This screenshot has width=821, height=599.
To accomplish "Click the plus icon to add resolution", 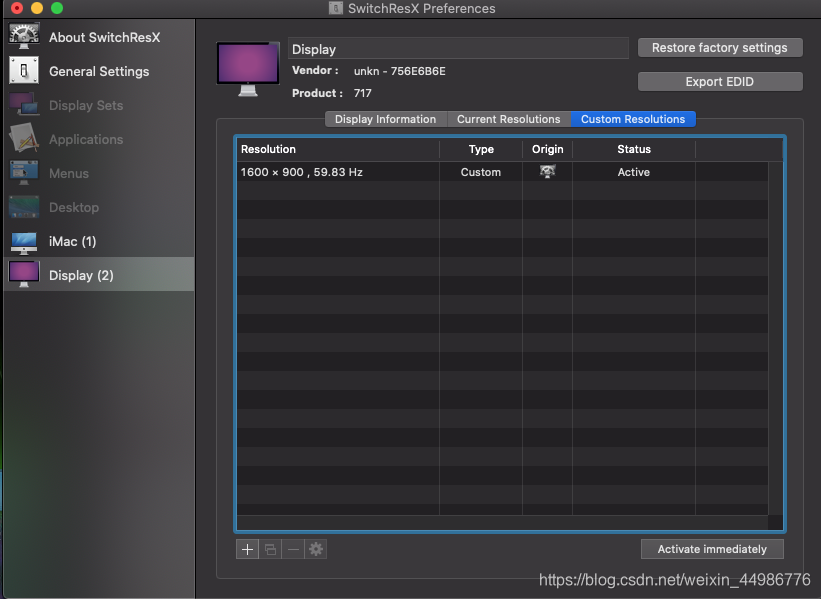I will coord(247,549).
